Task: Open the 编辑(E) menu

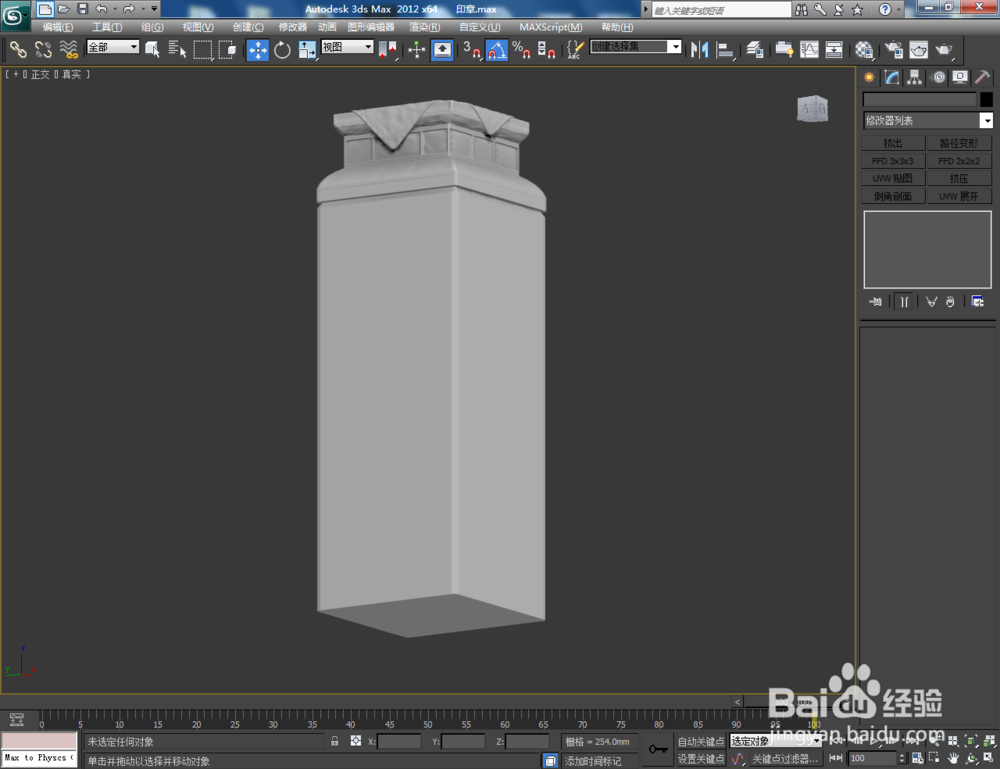Action: pos(57,27)
